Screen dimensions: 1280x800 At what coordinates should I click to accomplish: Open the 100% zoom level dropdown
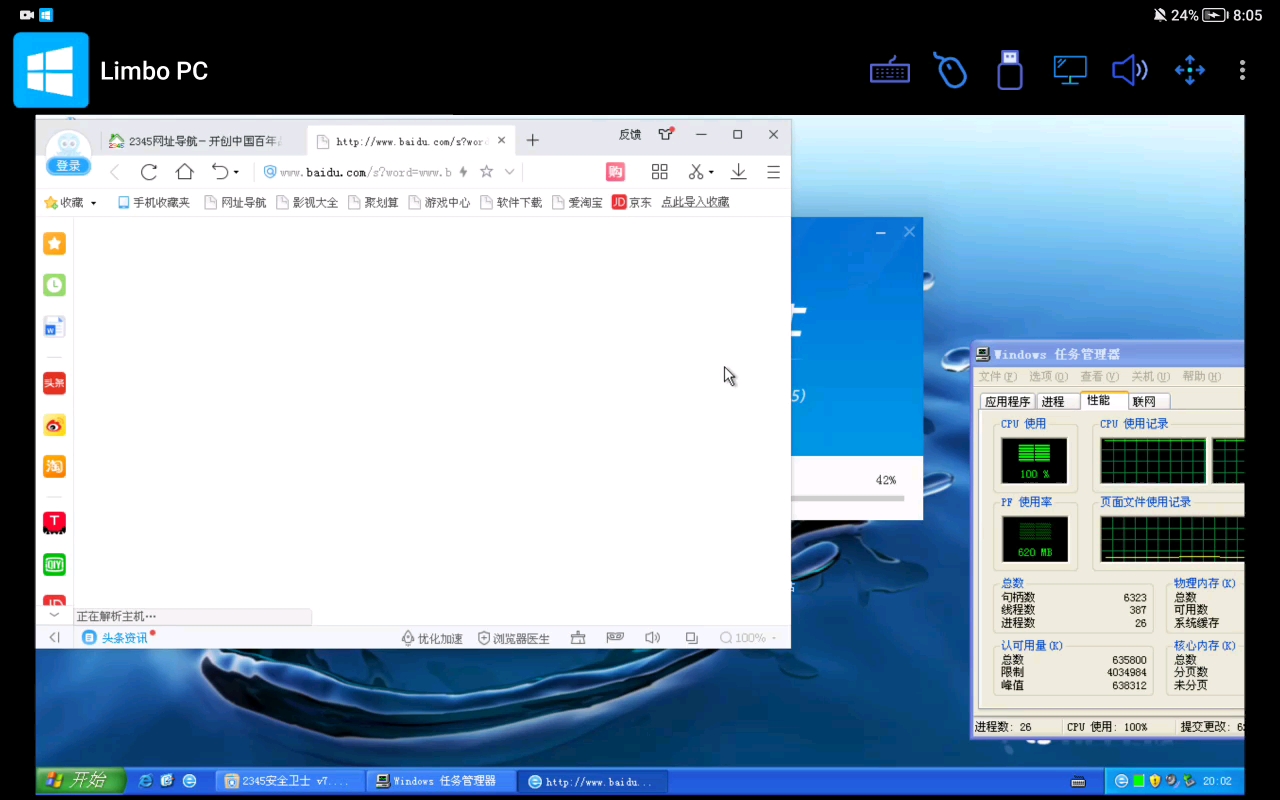click(x=748, y=638)
